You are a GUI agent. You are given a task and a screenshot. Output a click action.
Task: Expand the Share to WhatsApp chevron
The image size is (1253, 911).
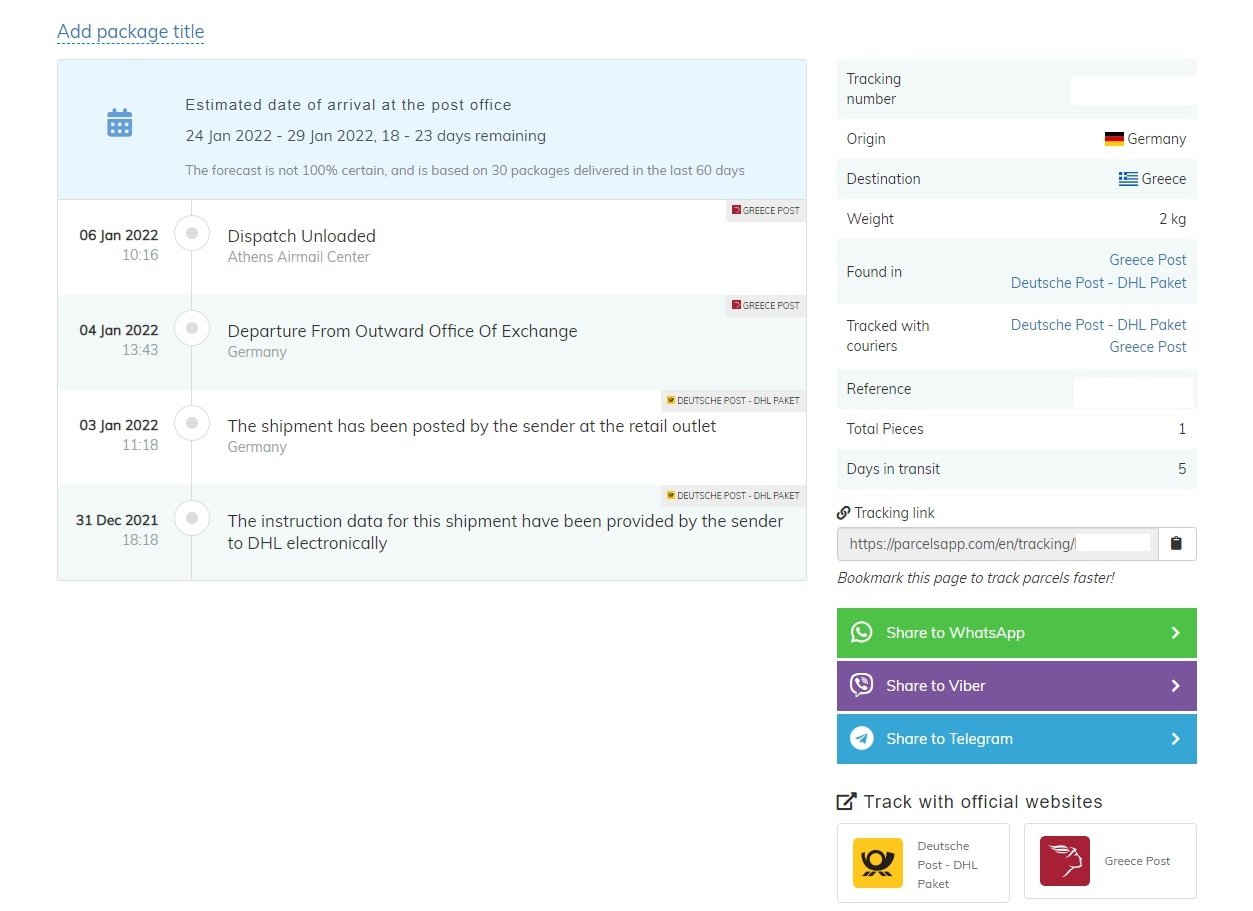click(x=1175, y=633)
